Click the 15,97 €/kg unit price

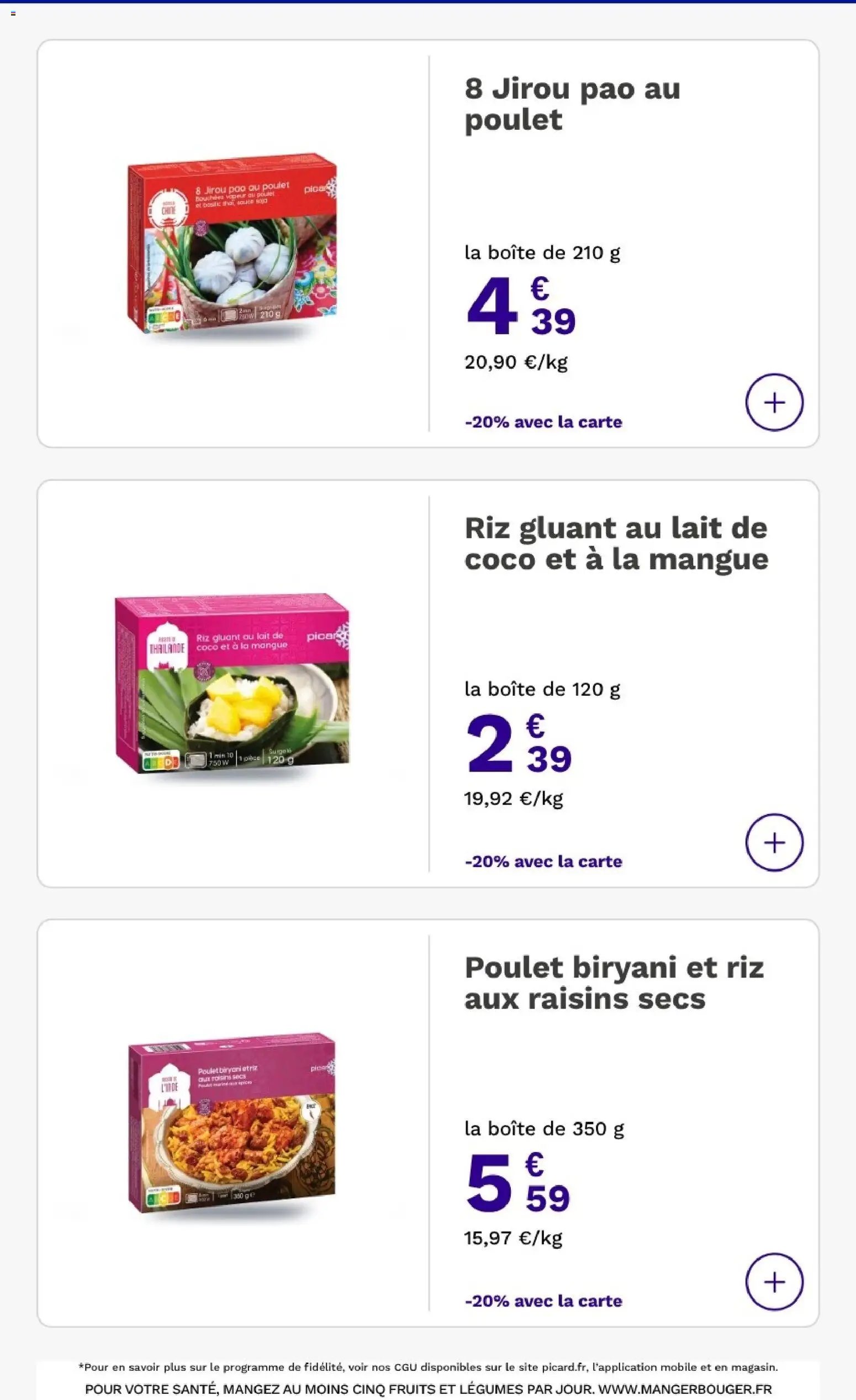click(513, 1238)
